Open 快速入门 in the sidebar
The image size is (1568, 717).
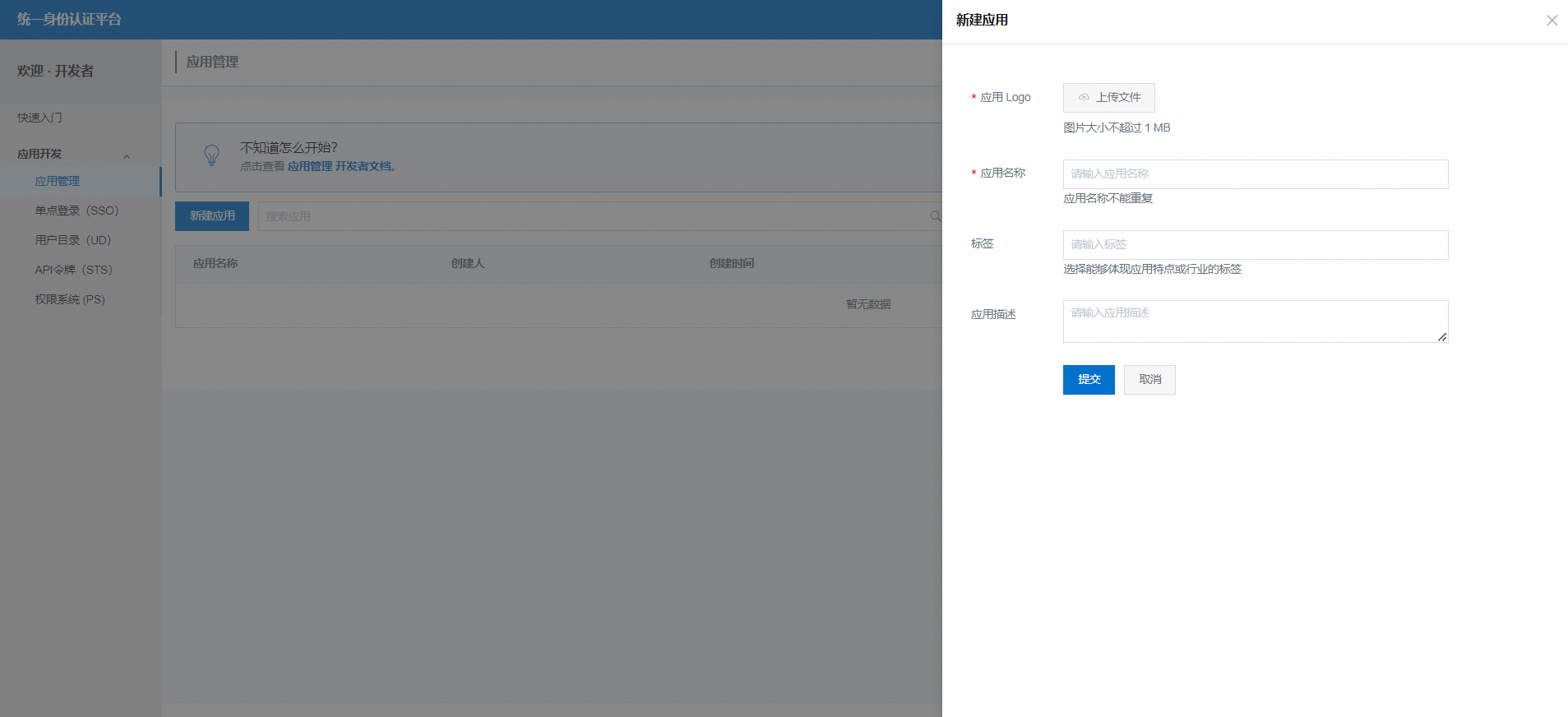click(39, 118)
